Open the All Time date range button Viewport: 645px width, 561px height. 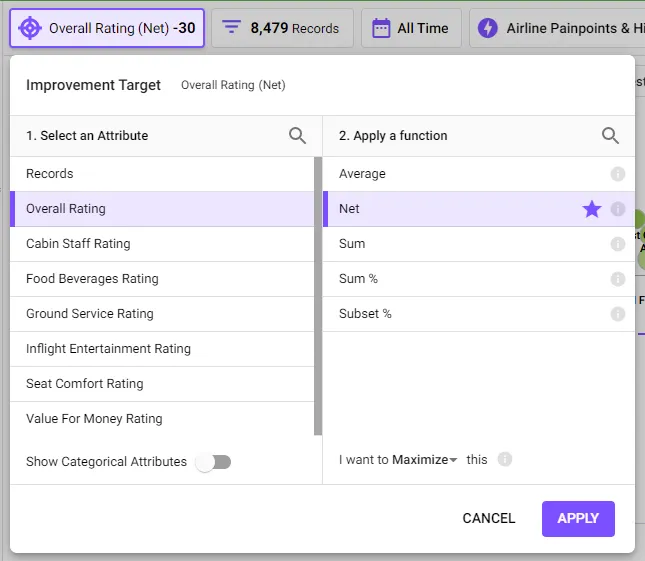(x=411, y=28)
